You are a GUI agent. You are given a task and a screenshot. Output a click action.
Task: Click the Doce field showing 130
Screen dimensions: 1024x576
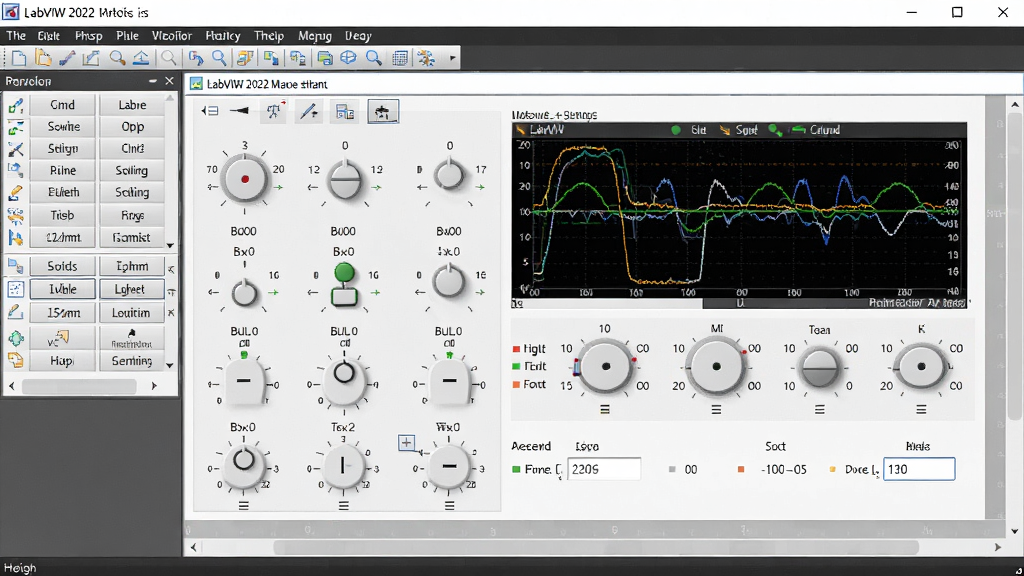tap(919, 469)
